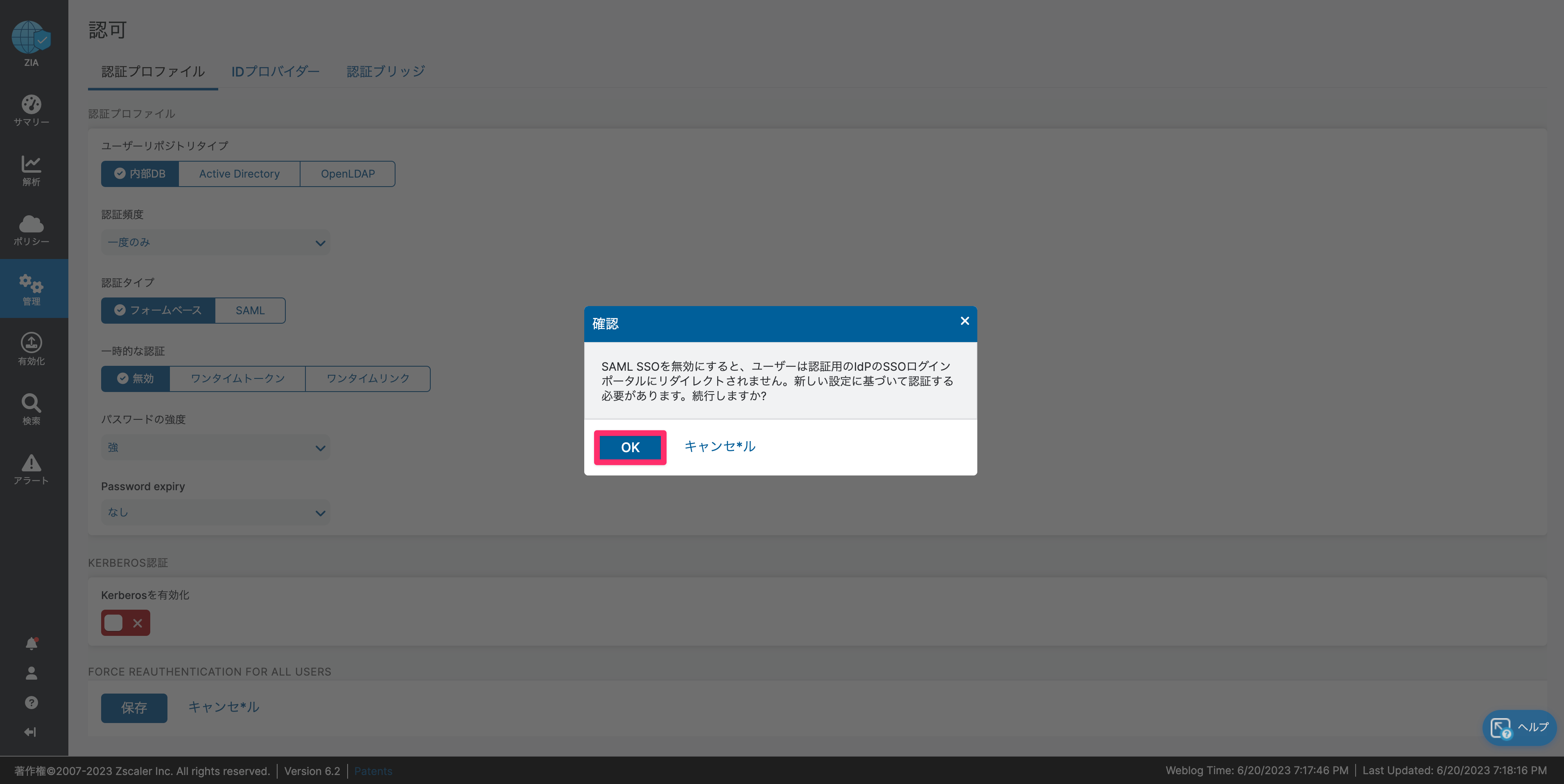Click the KERBEROS認証 section label

click(x=127, y=563)
